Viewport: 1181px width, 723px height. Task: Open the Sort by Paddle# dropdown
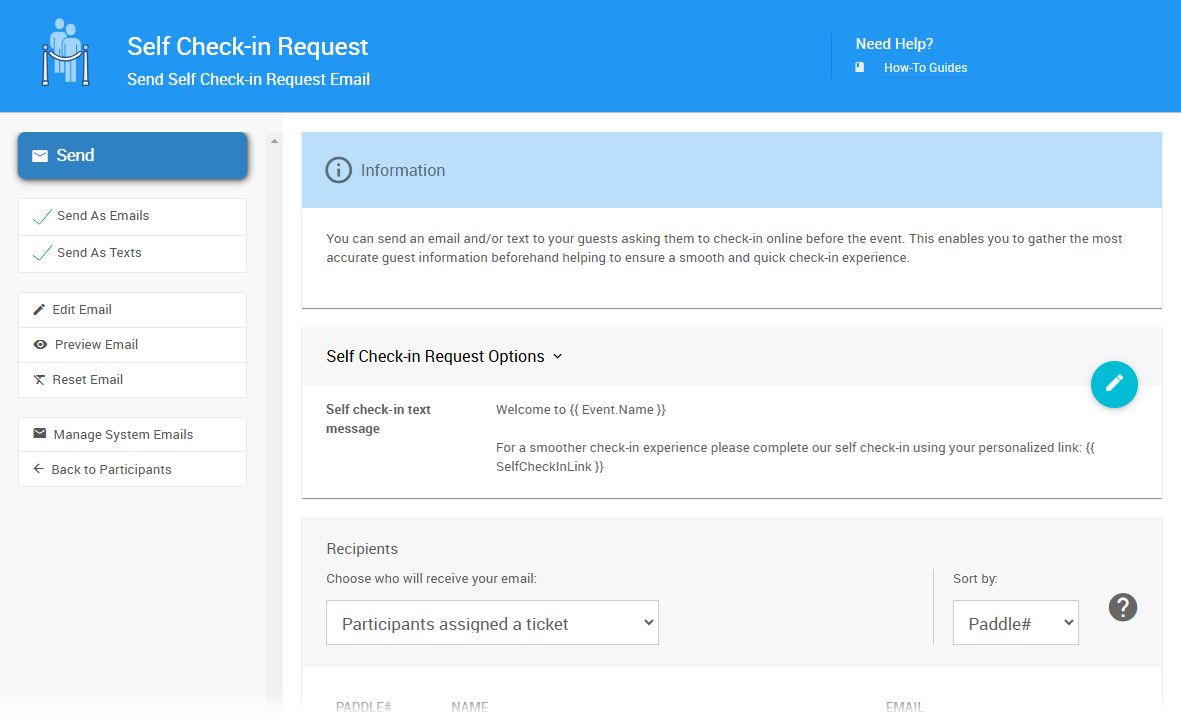(1015, 623)
